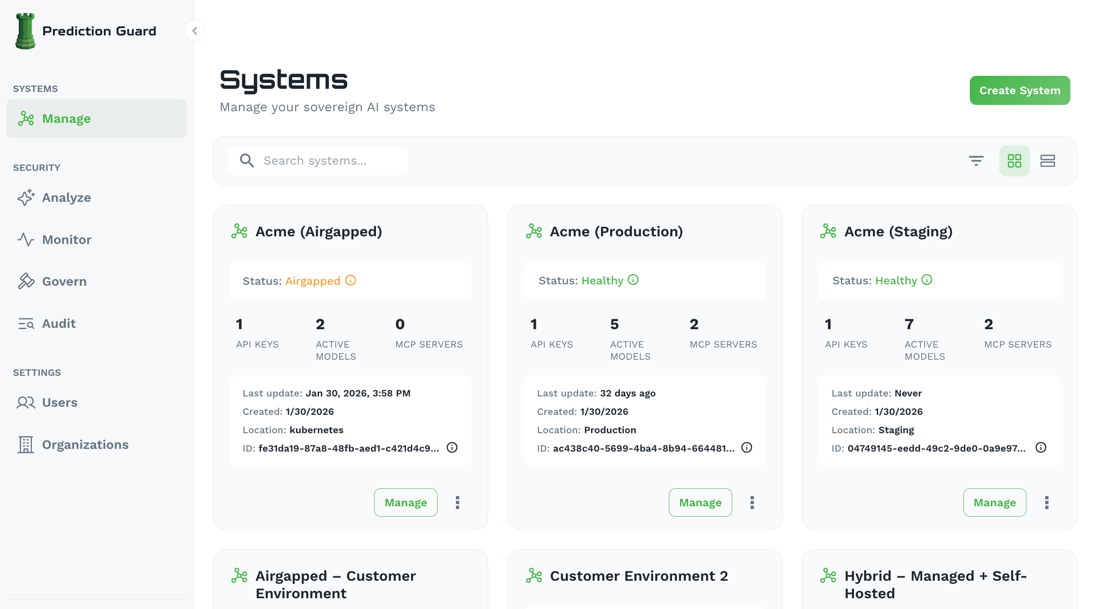Click info icon next to Staging's Healthy status

click(927, 280)
